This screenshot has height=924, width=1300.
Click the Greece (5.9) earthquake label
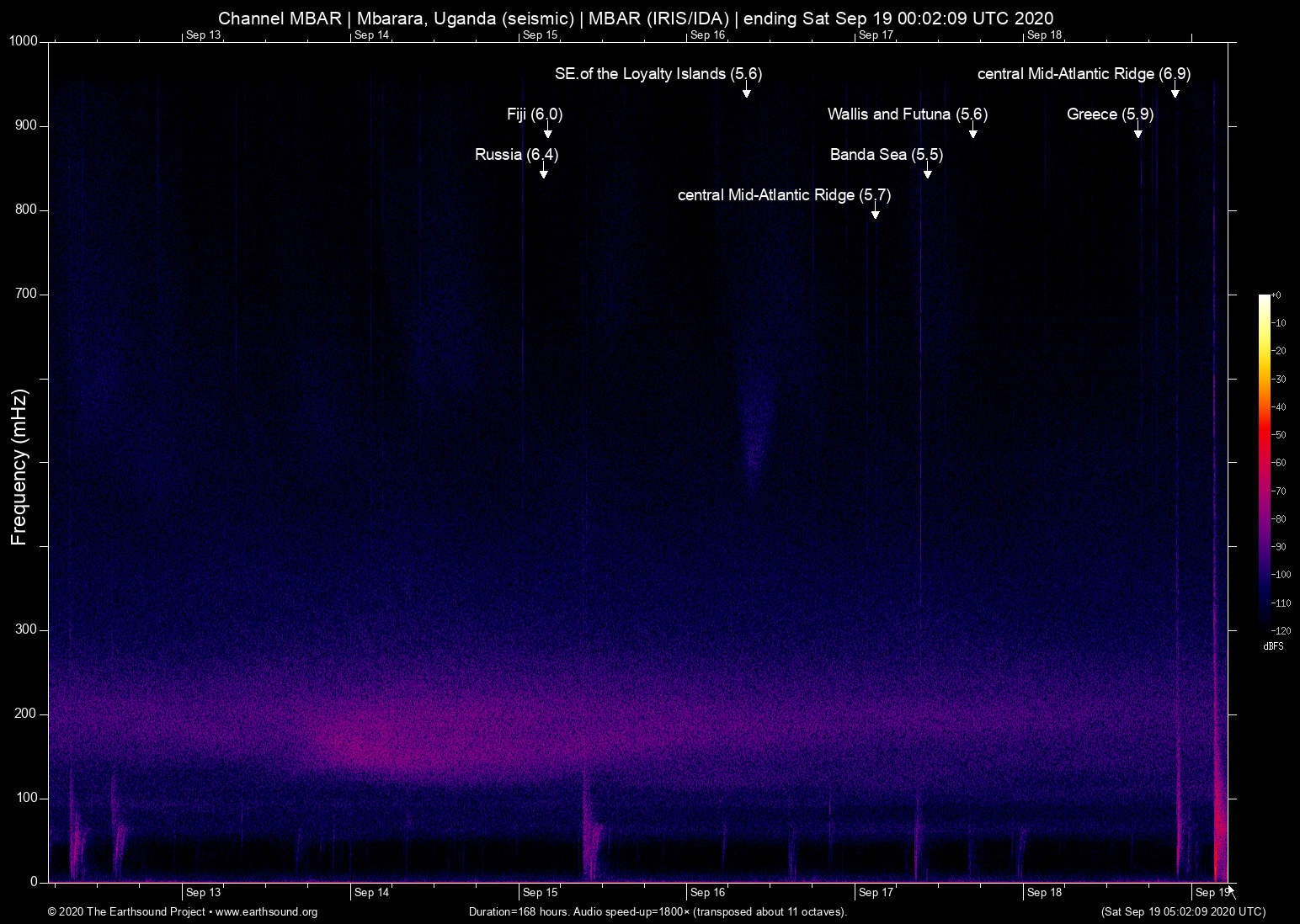[1110, 114]
